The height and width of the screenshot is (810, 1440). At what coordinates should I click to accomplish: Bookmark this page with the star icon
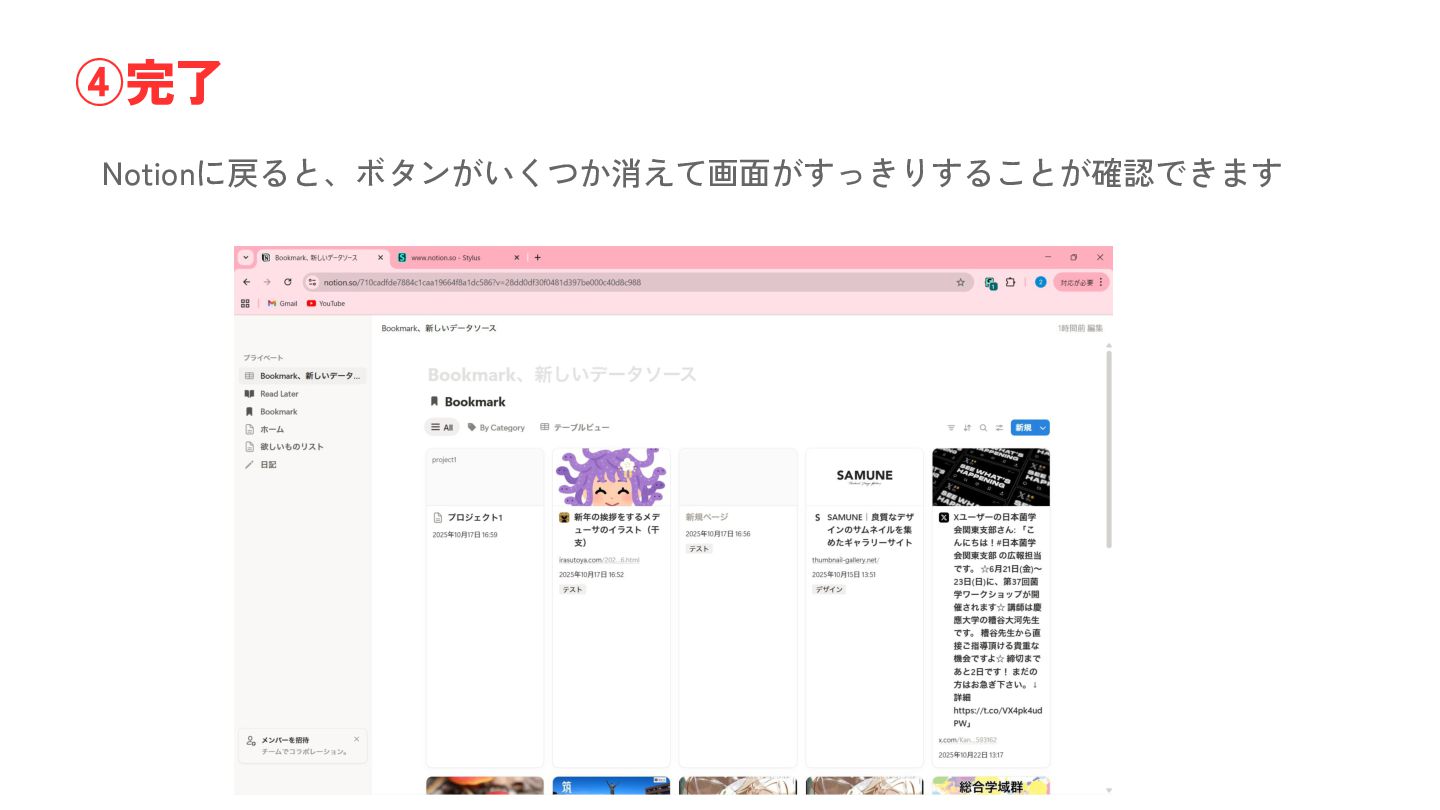coord(960,282)
